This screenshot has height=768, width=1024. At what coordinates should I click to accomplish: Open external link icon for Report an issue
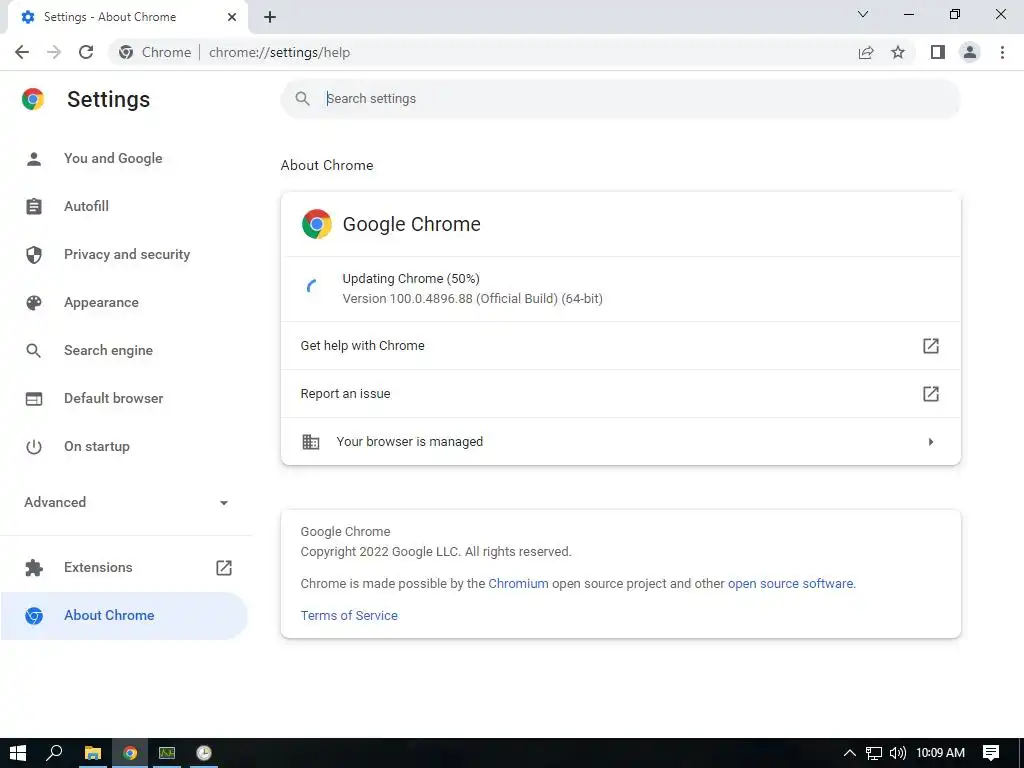[x=931, y=394]
